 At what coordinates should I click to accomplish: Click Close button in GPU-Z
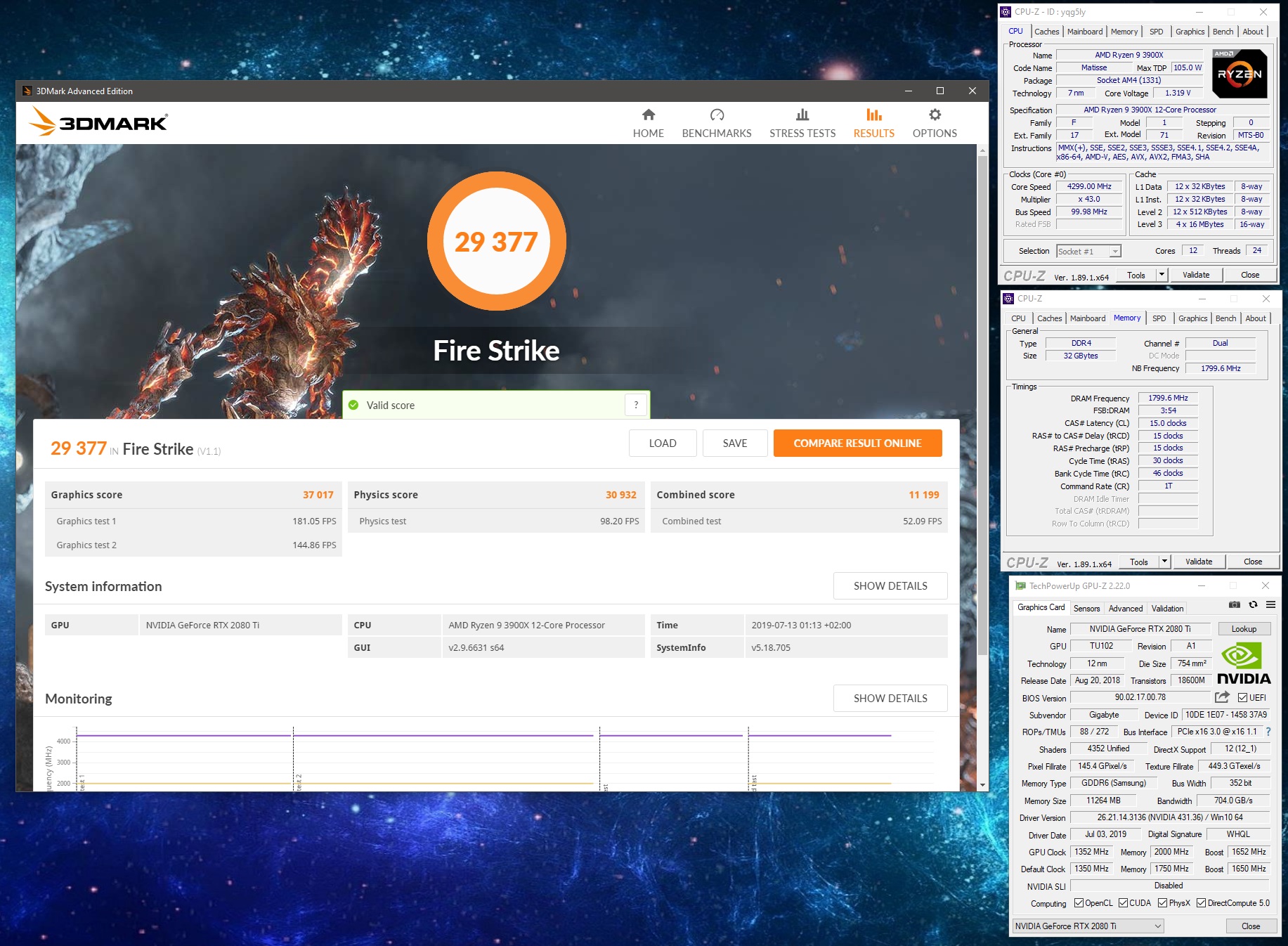1250,926
